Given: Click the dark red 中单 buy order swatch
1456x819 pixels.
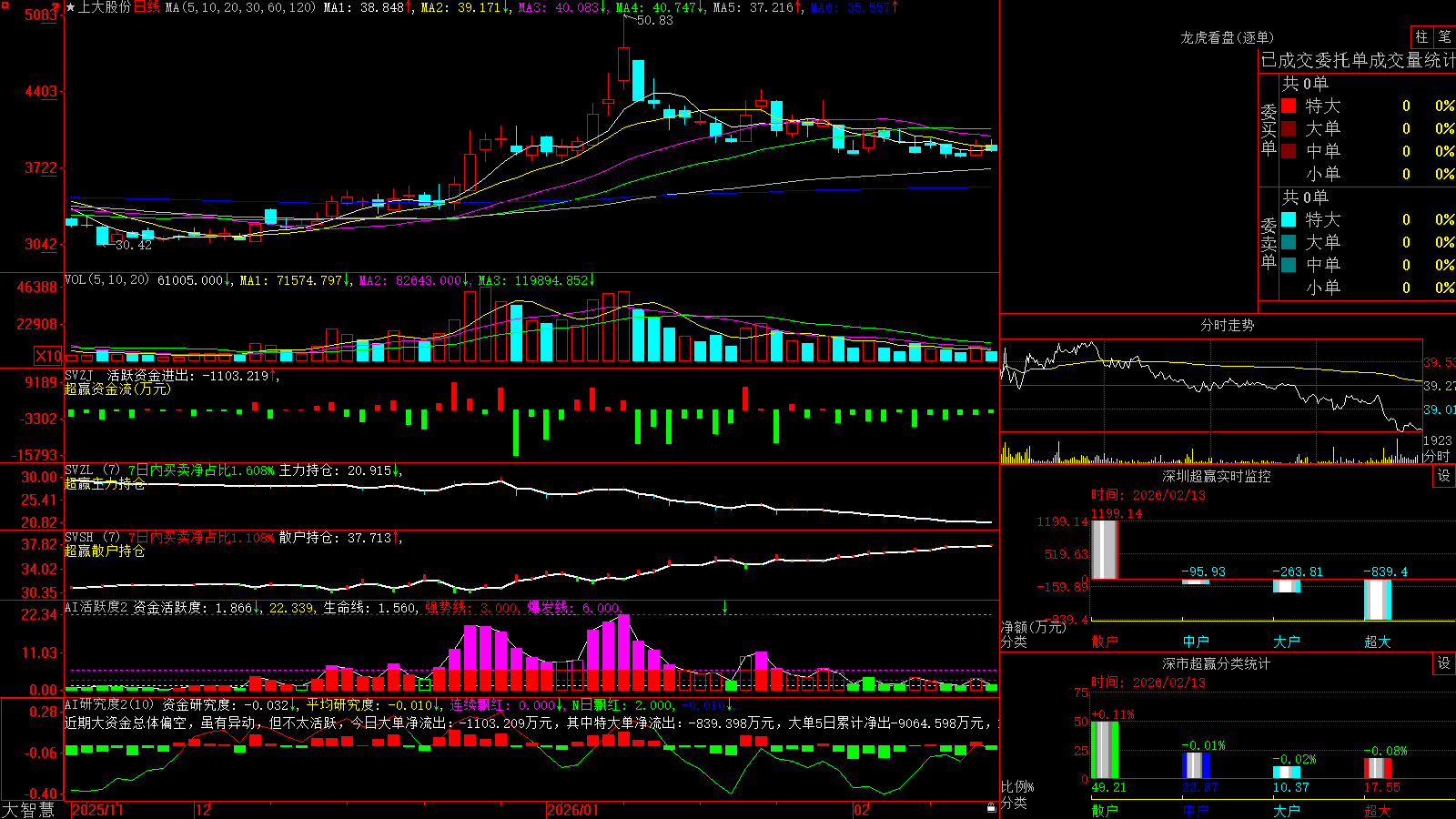Looking at the screenshot, I should (x=1289, y=151).
